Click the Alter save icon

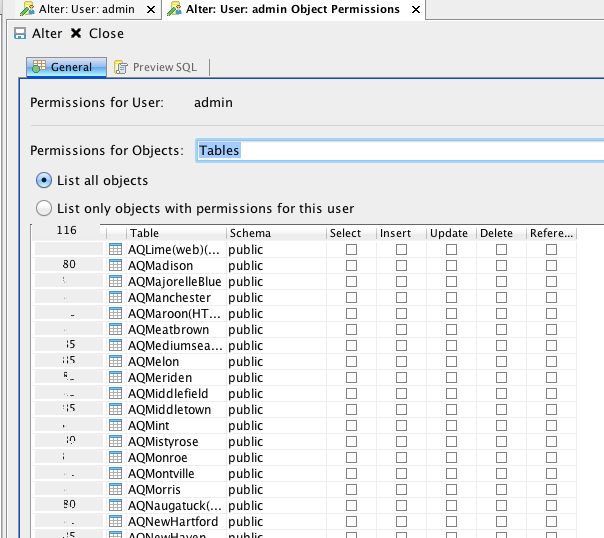[x=20, y=34]
